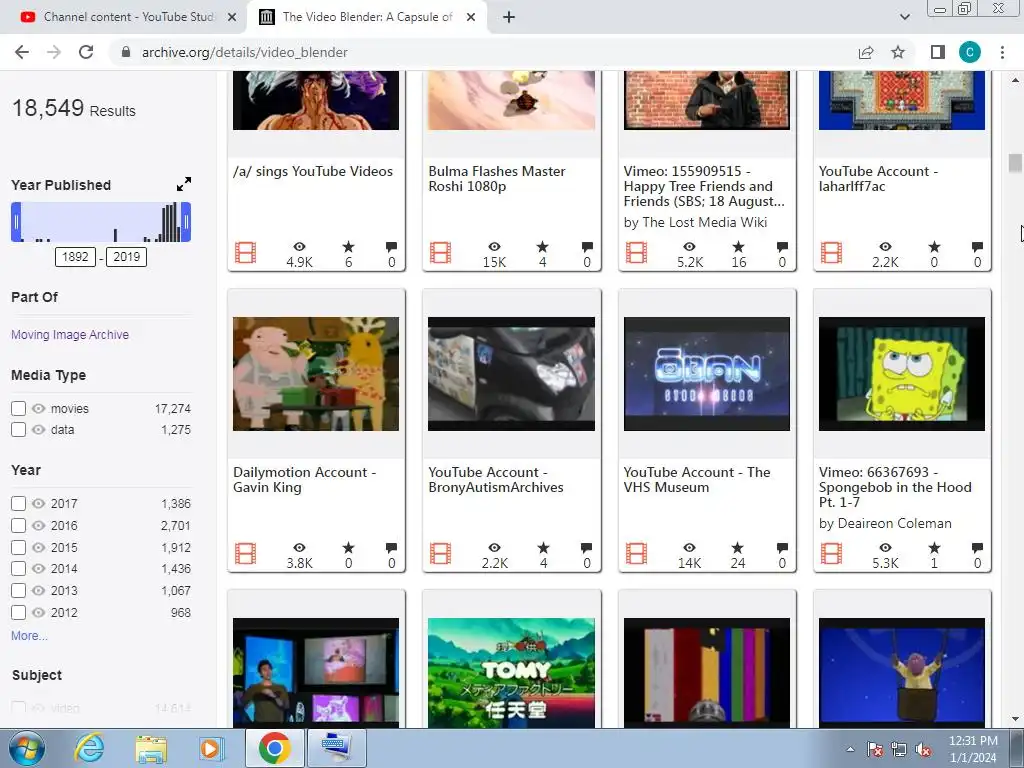Open Windows Media Player from the taskbar

click(211, 748)
